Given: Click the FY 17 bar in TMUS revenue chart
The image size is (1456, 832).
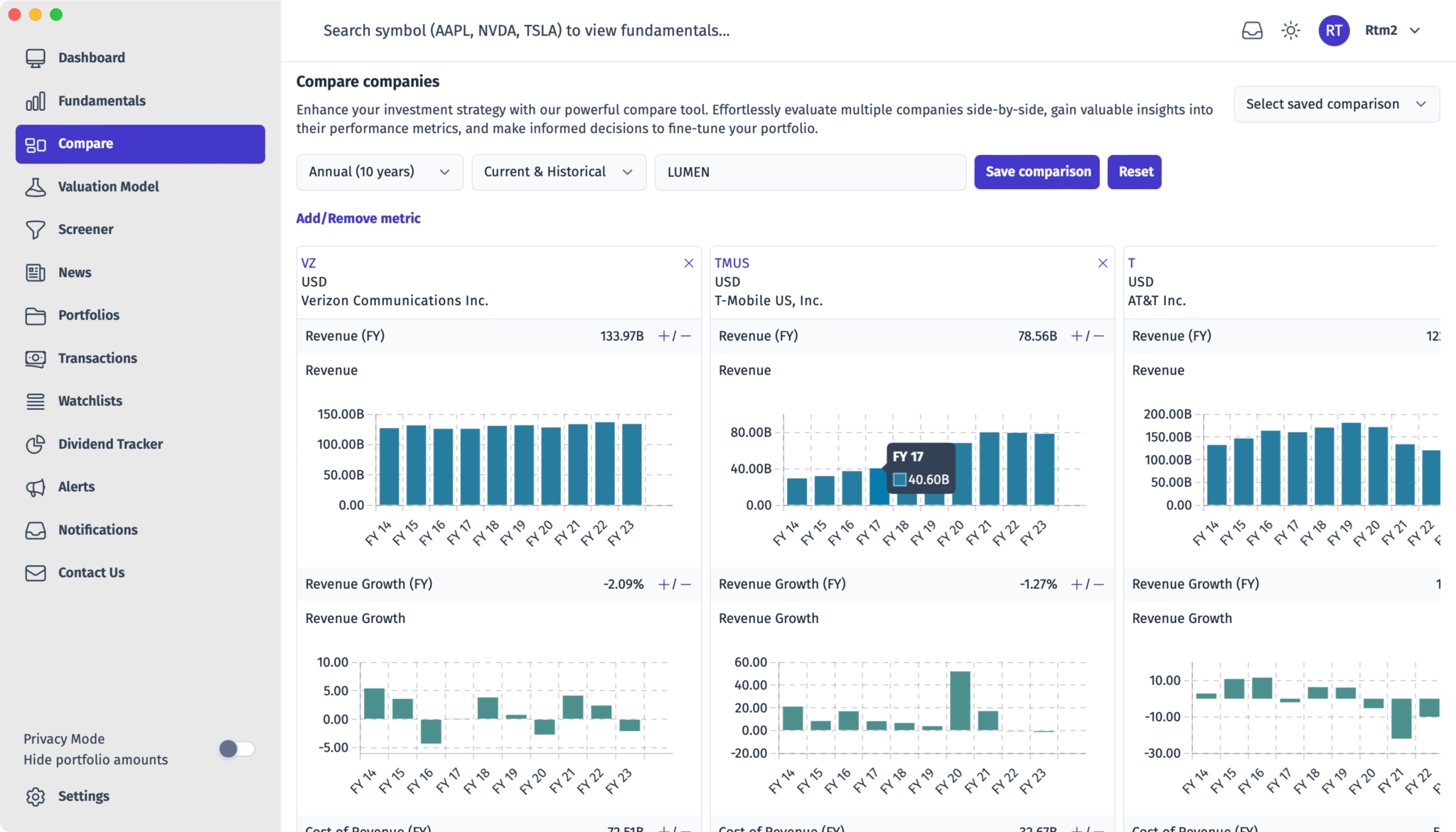Looking at the screenshot, I should 878,486.
